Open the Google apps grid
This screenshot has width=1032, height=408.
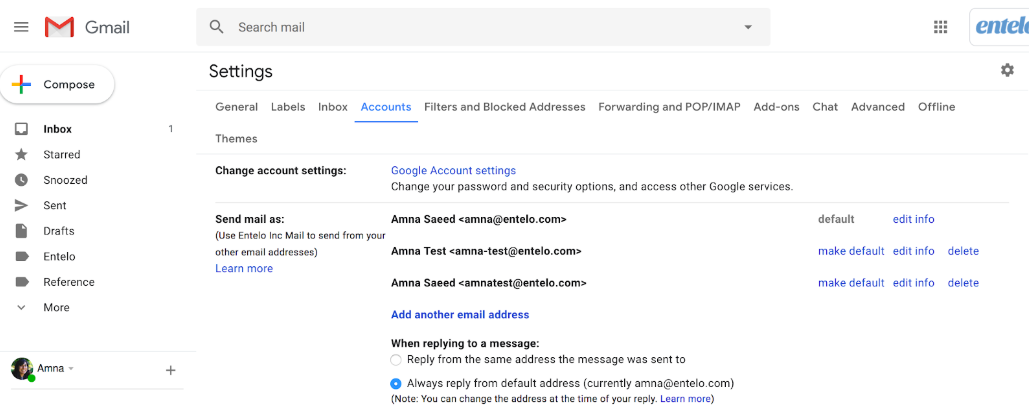[941, 27]
